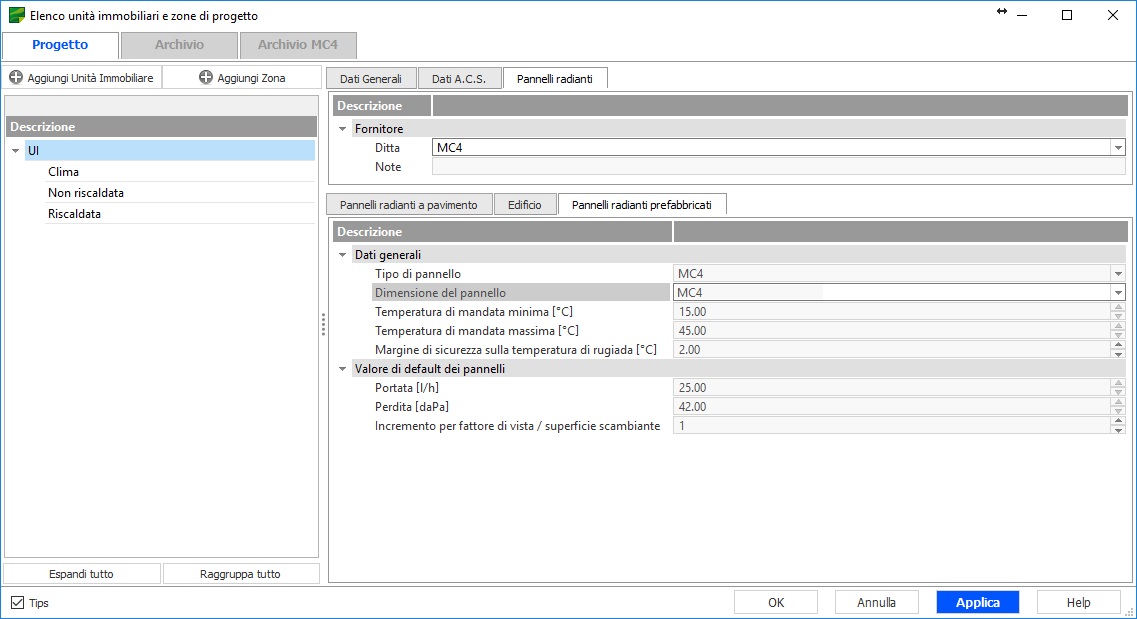Collapse the Fornitore section
This screenshot has width=1137, height=619.
[x=342, y=129]
